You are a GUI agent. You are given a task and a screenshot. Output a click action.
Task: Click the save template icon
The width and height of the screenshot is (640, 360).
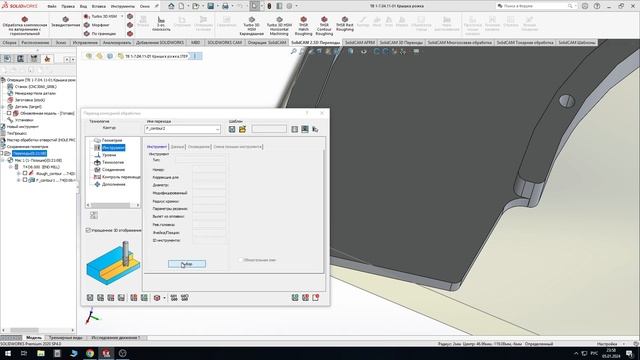(x=232, y=129)
